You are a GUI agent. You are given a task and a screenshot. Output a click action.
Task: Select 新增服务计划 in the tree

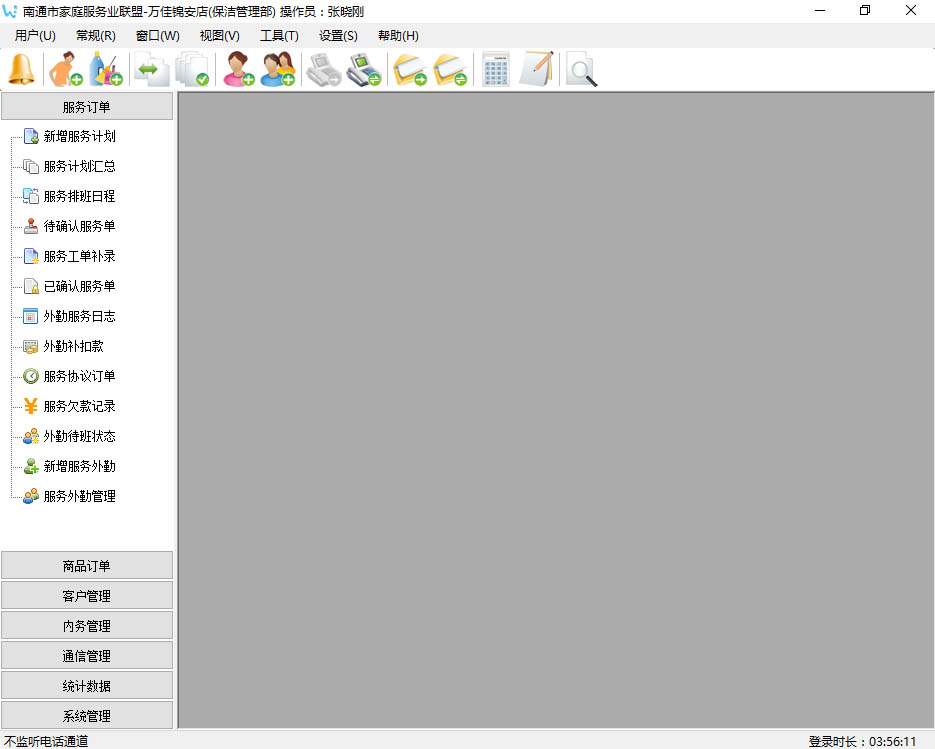pos(79,137)
